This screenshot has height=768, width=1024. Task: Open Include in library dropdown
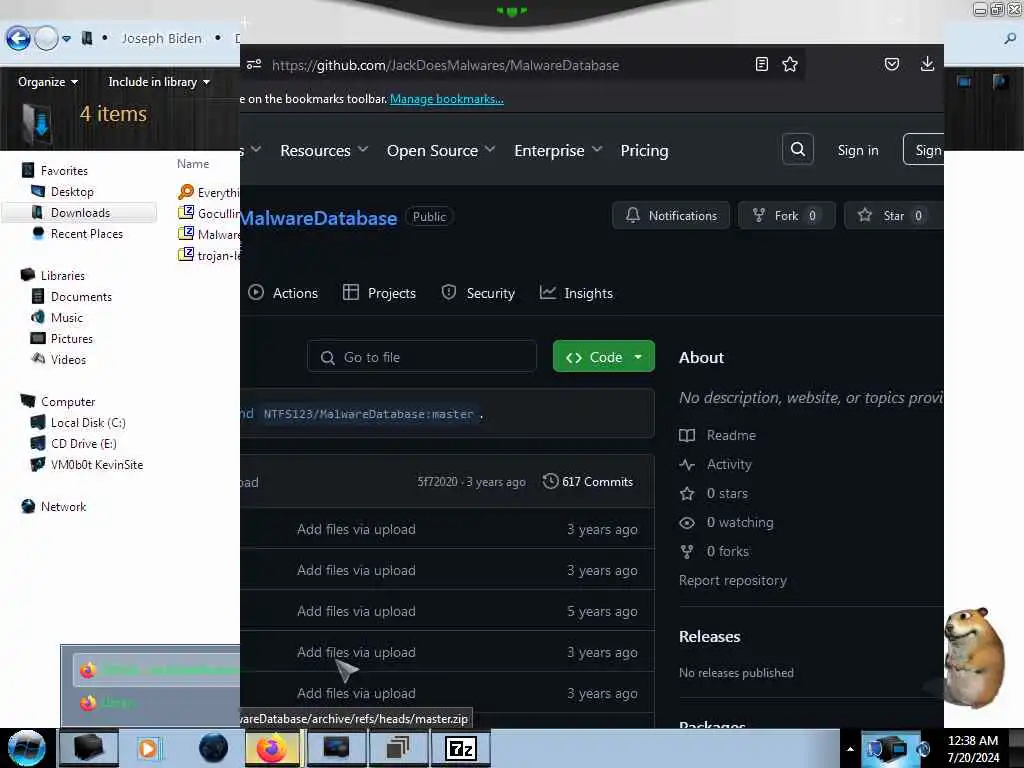(159, 82)
